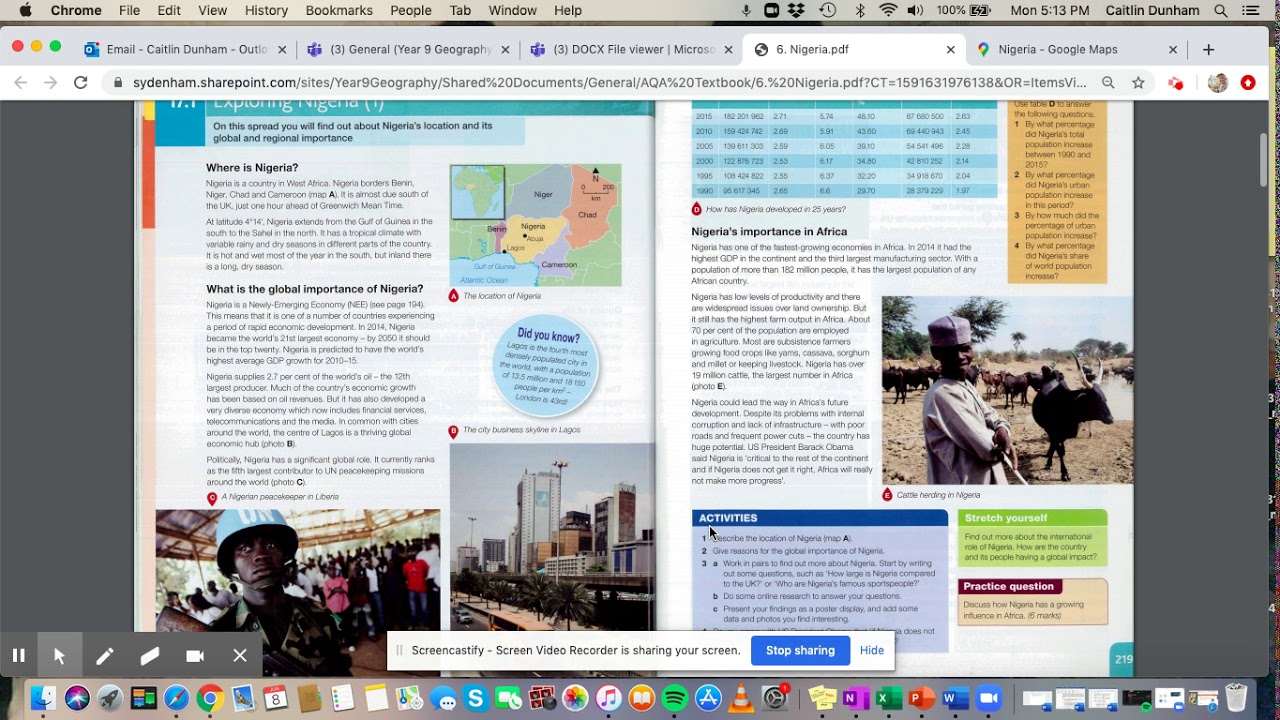
Task: Select the Screencastify eraser tool
Action: click(150, 656)
